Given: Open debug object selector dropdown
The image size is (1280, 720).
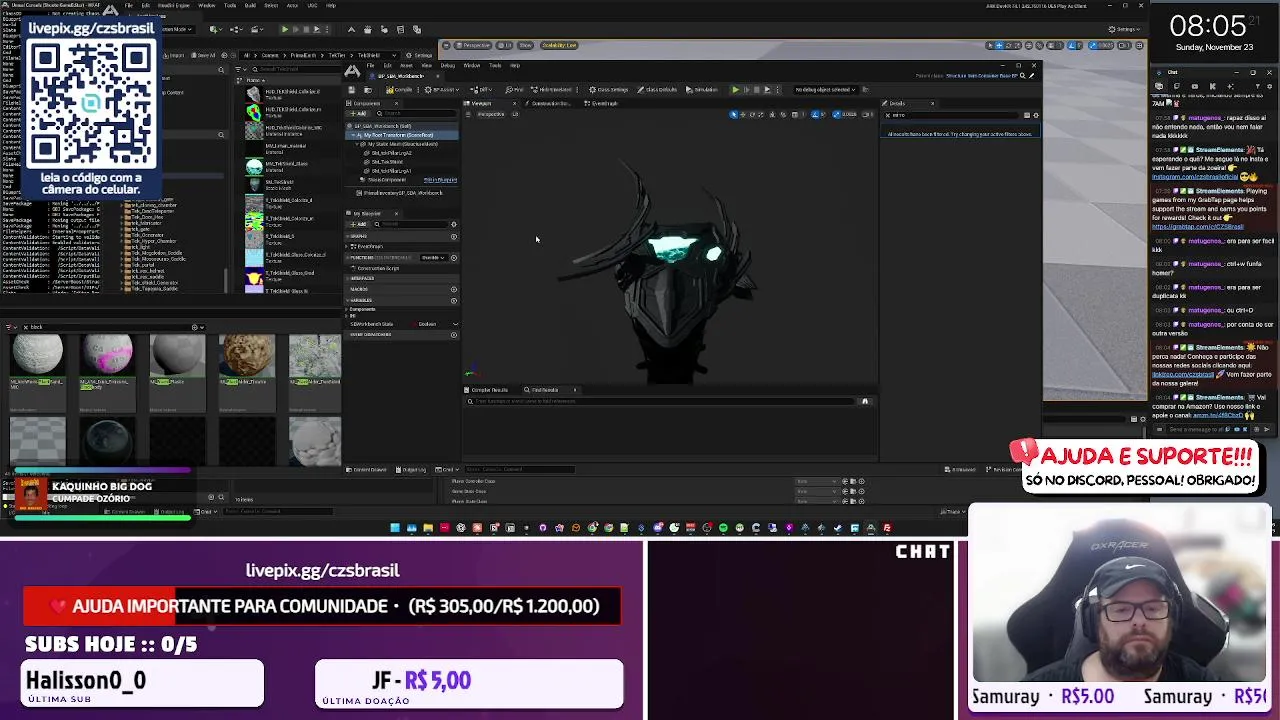Looking at the screenshot, I should (x=825, y=89).
